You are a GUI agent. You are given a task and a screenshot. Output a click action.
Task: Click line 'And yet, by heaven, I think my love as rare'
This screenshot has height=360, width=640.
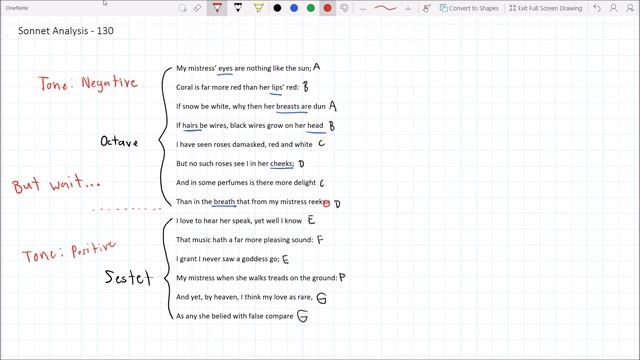click(244, 297)
